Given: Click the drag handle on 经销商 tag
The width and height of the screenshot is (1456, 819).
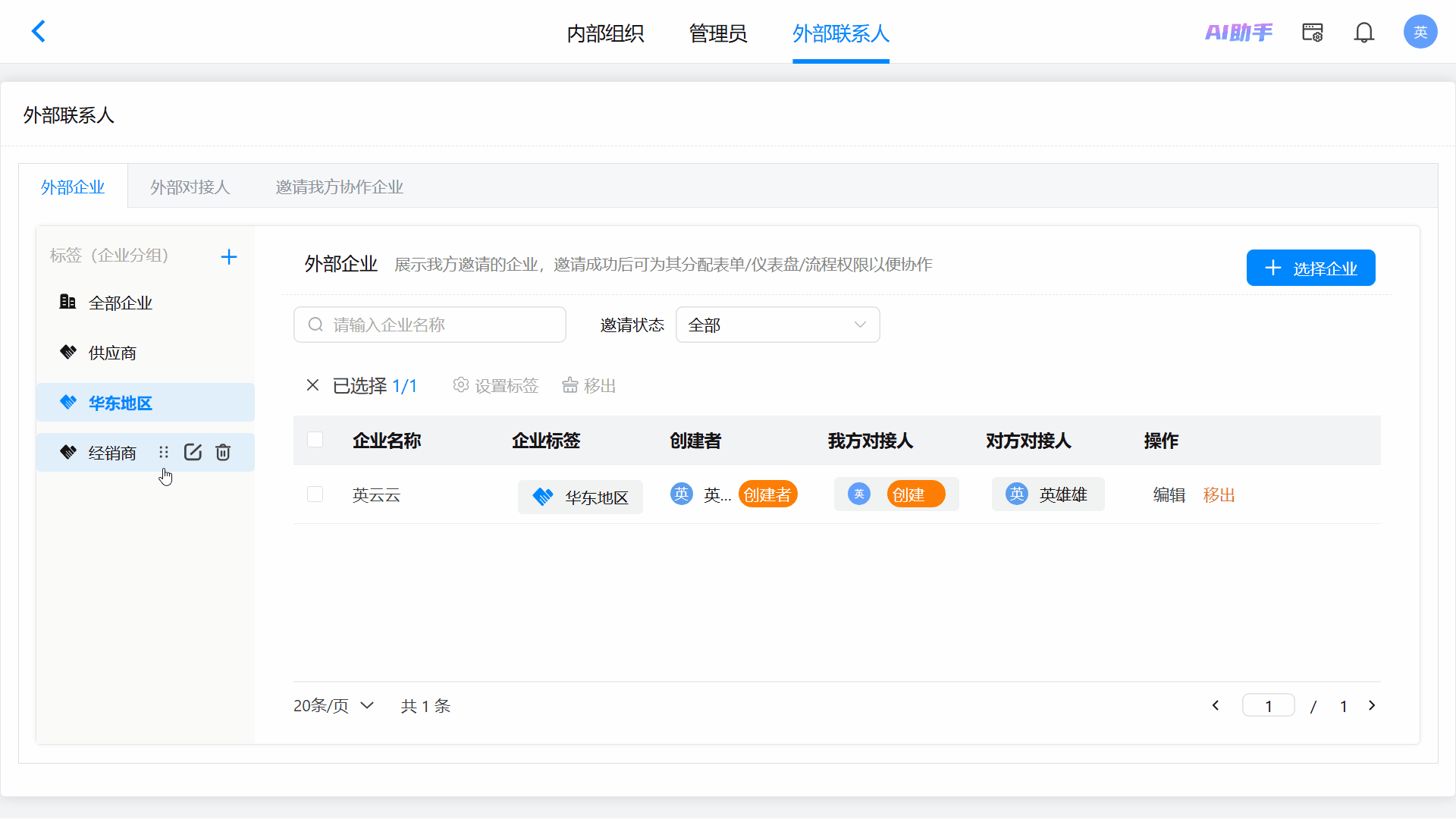Looking at the screenshot, I should coord(164,453).
